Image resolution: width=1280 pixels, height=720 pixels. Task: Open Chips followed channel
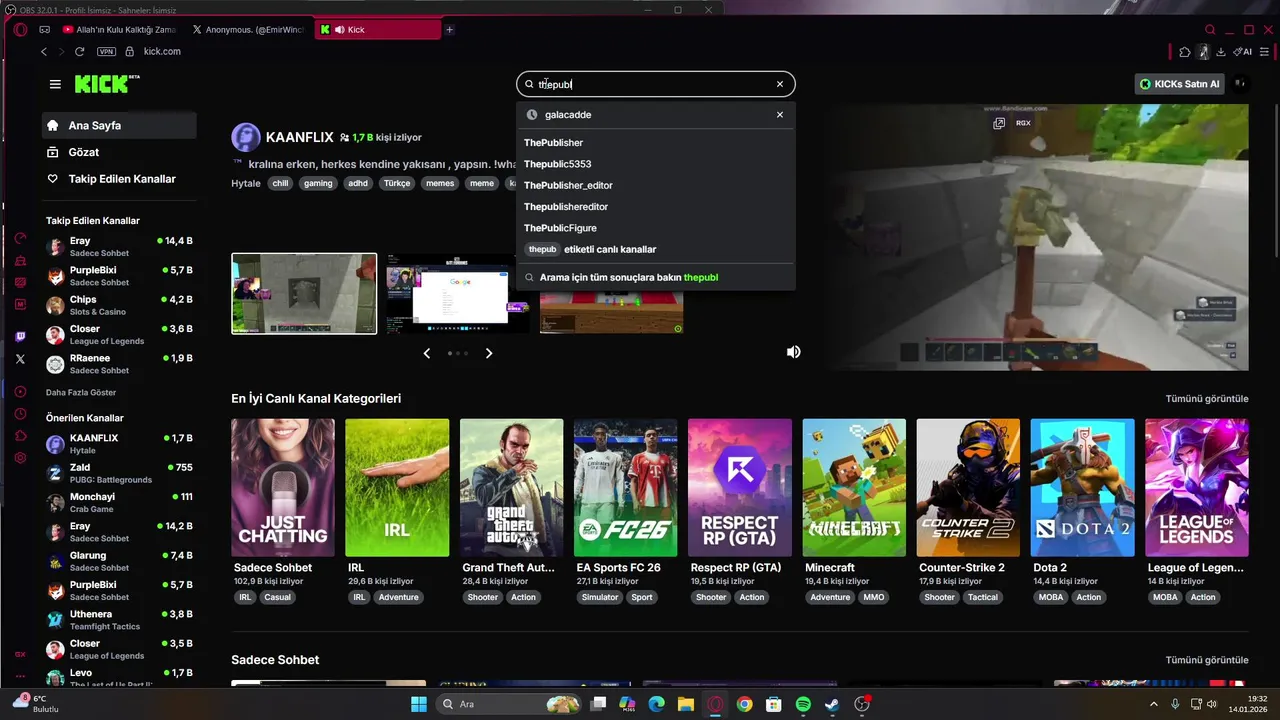pyautogui.click(x=120, y=305)
